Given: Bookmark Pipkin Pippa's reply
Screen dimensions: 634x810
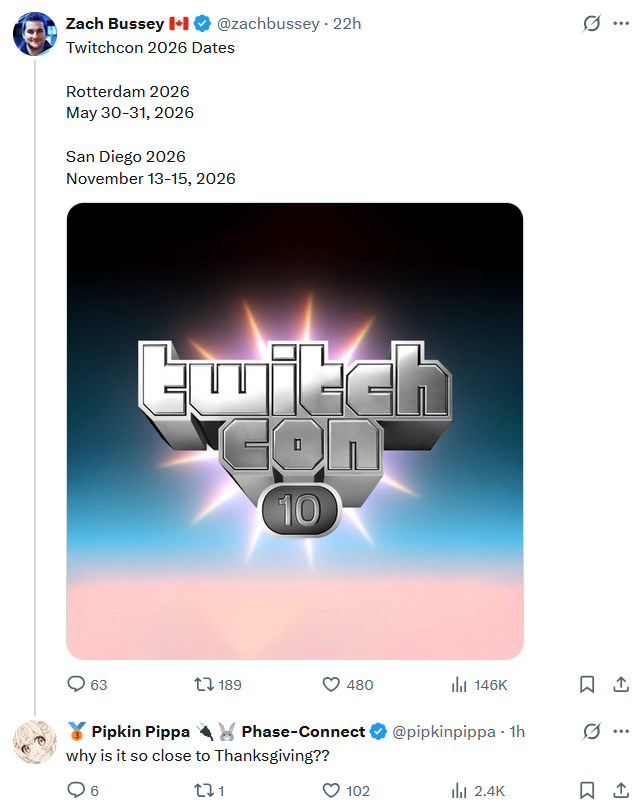Looking at the screenshot, I should (x=587, y=791).
